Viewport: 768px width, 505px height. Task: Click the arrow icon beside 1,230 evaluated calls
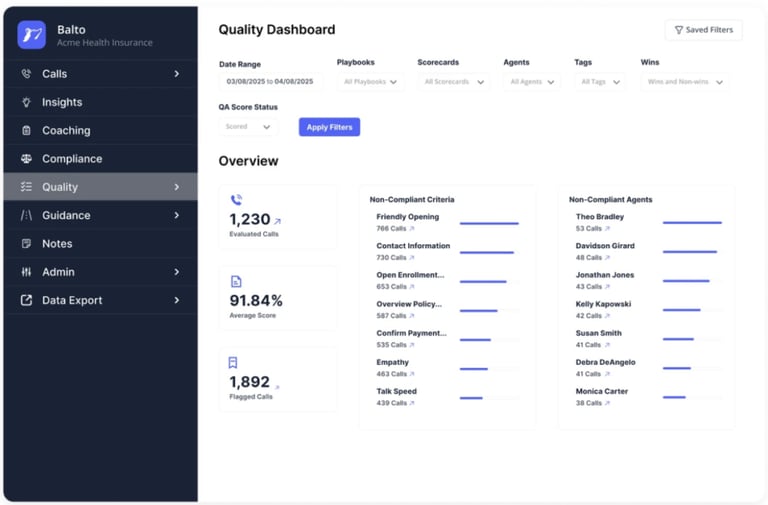coord(278,221)
